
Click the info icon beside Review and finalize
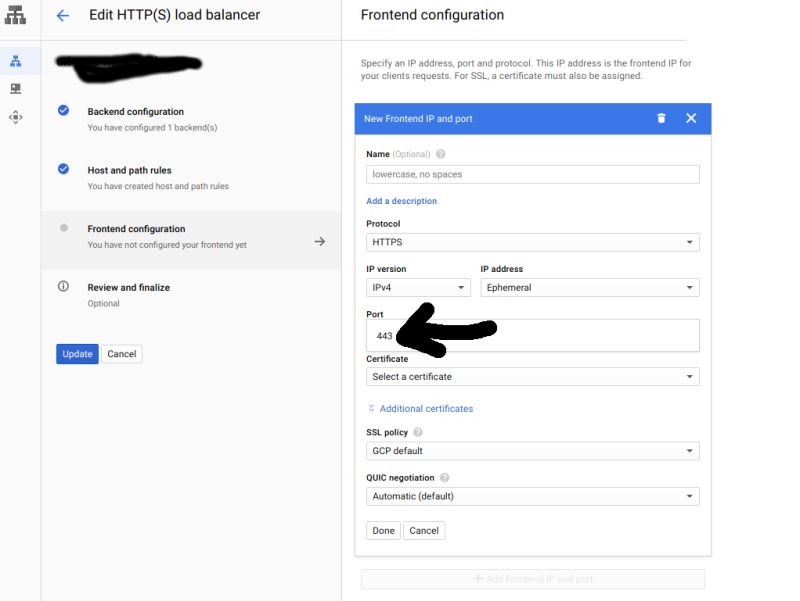(63, 287)
